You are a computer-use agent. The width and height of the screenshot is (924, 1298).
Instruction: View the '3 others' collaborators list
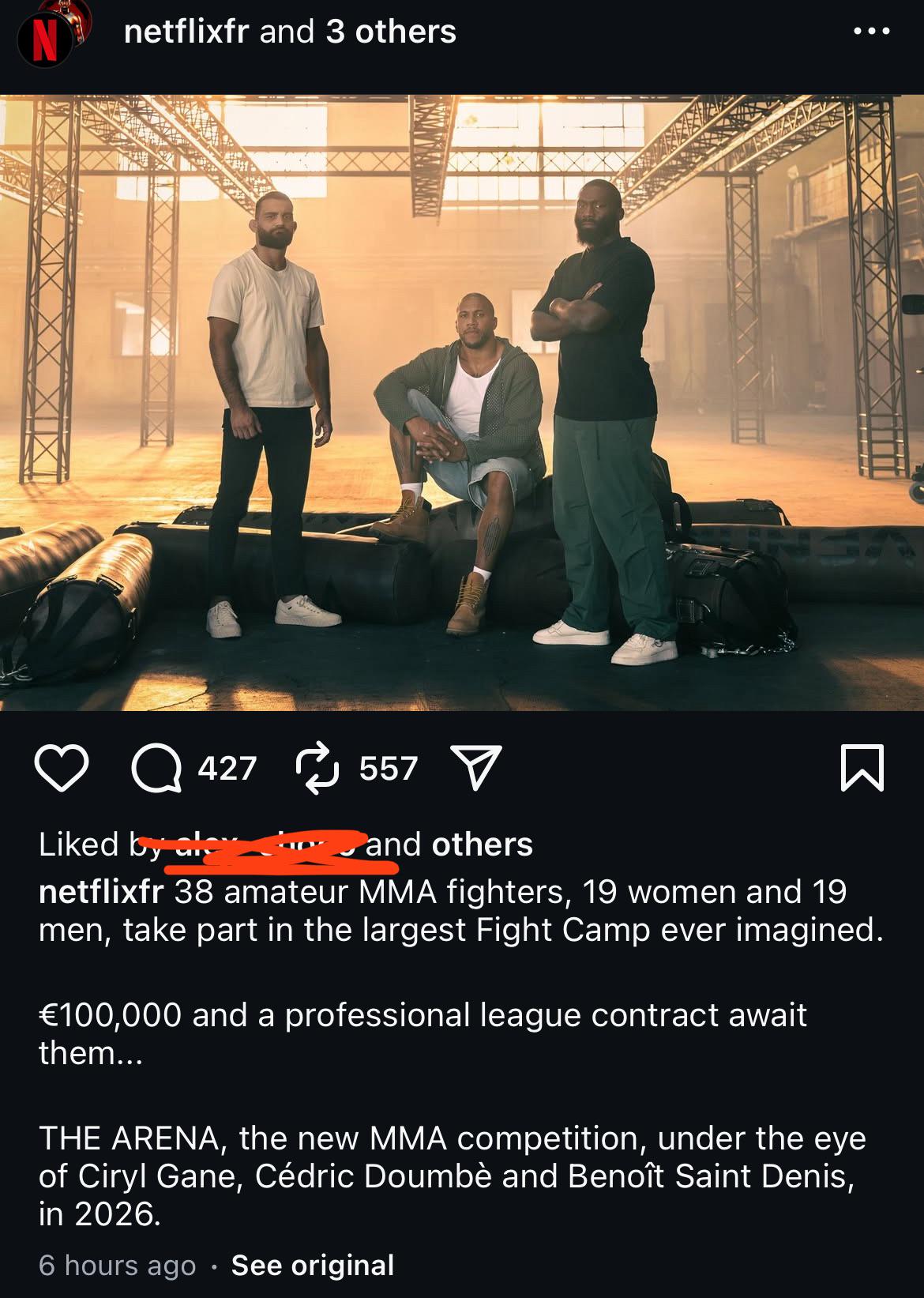[x=391, y=32]
